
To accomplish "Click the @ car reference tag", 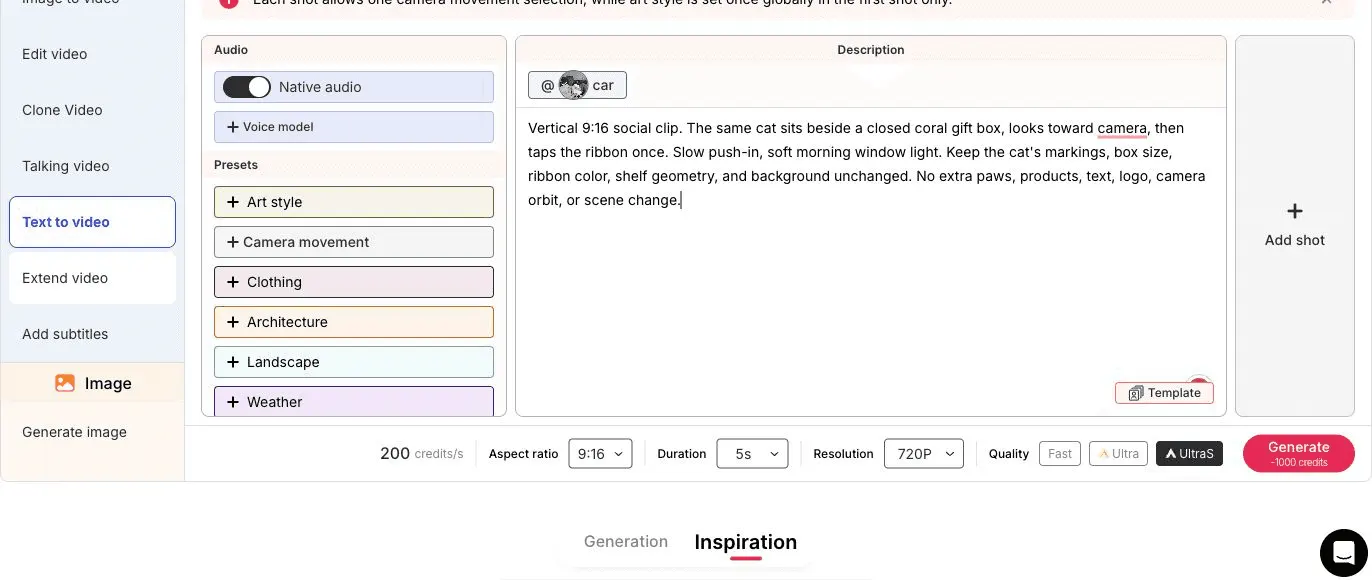I will tap(577, 85).
